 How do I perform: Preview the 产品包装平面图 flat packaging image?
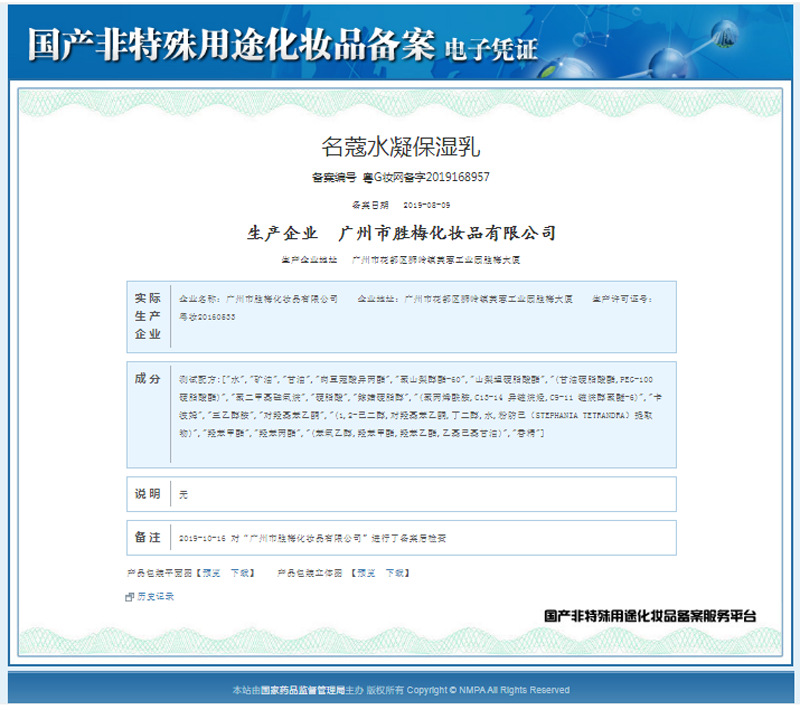pos(211,573)
